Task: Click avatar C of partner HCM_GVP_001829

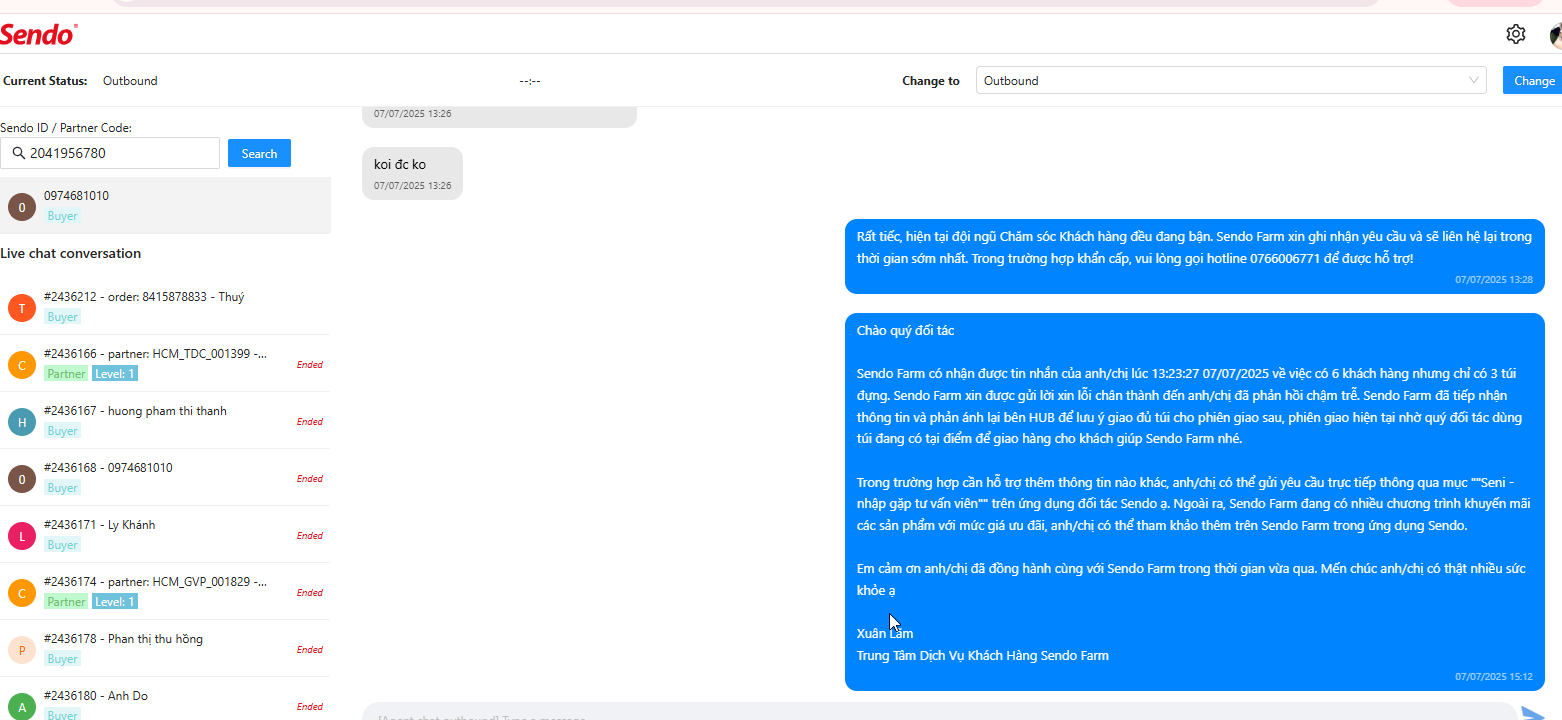Action: tap(22, 592)
